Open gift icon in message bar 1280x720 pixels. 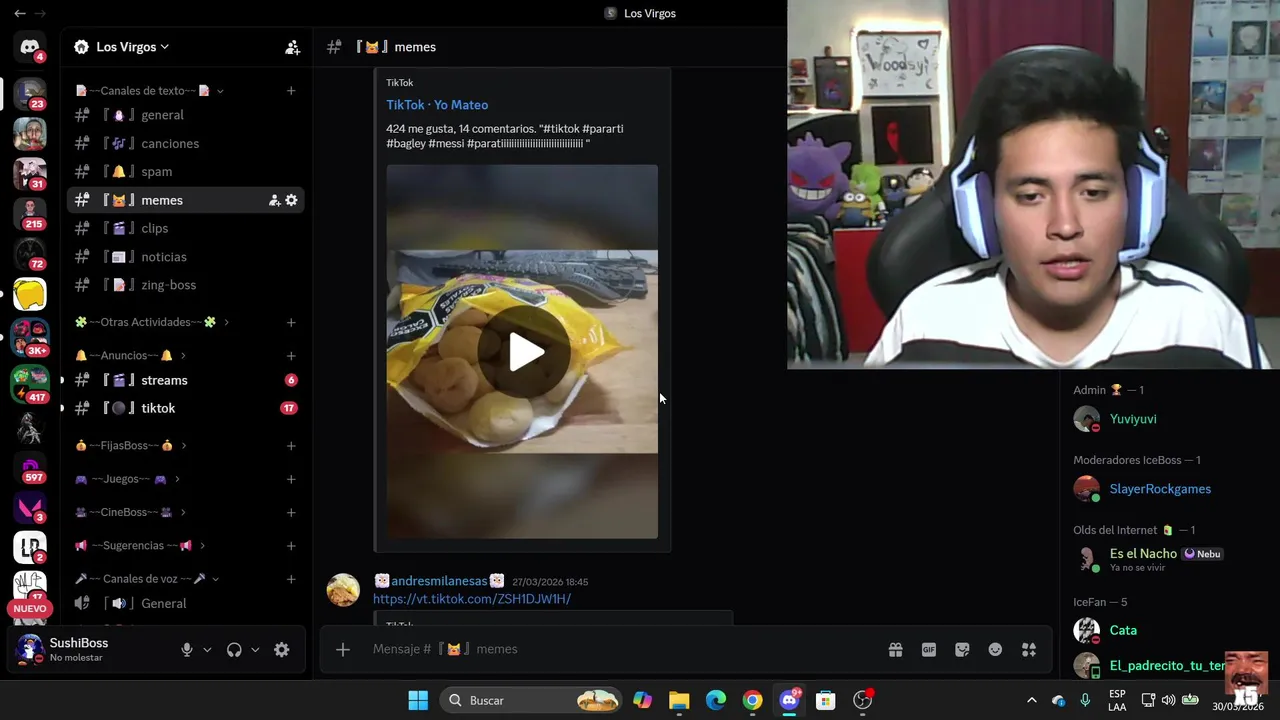[896, 650]
